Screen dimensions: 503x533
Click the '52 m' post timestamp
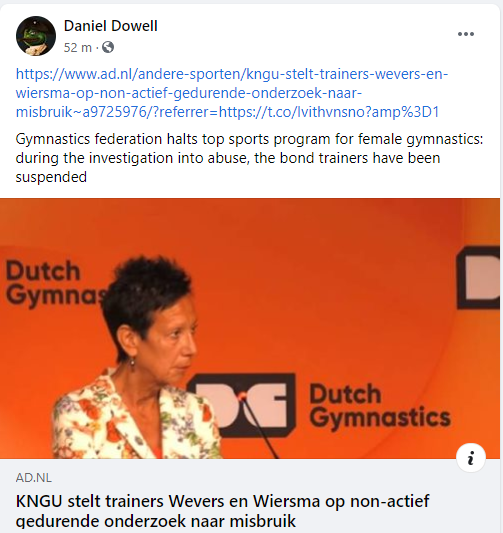tap(78, 47)
